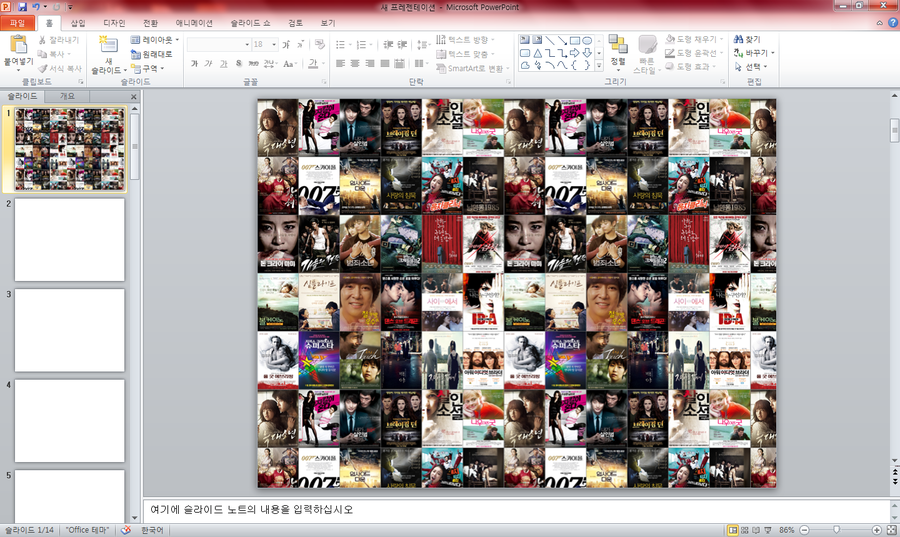Open the Replace (바꾸기) dropdown arrow
The width and height of the screenshot is (900, 537).
tap(773, 53)
